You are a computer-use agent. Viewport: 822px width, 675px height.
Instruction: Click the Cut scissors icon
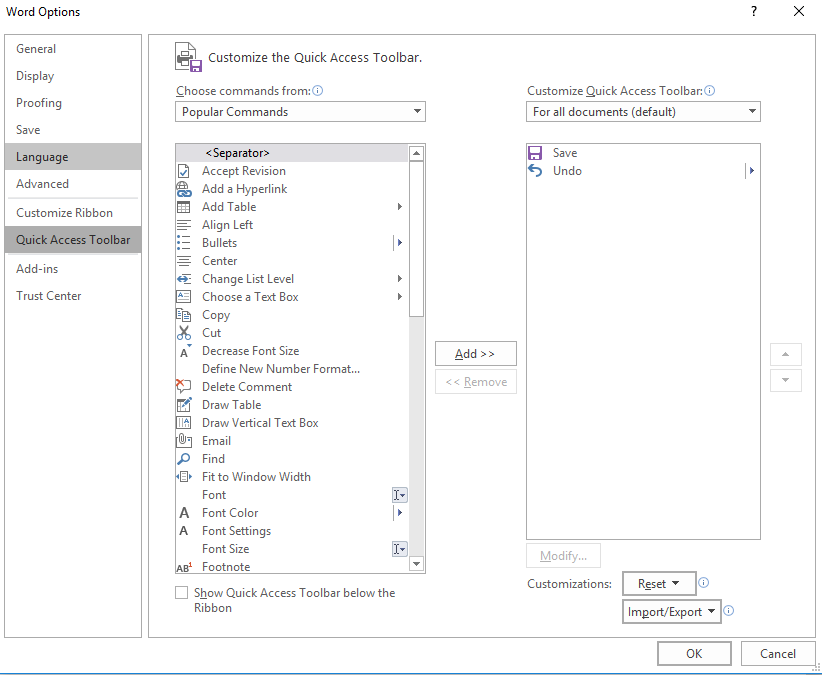tap(183, 333)
